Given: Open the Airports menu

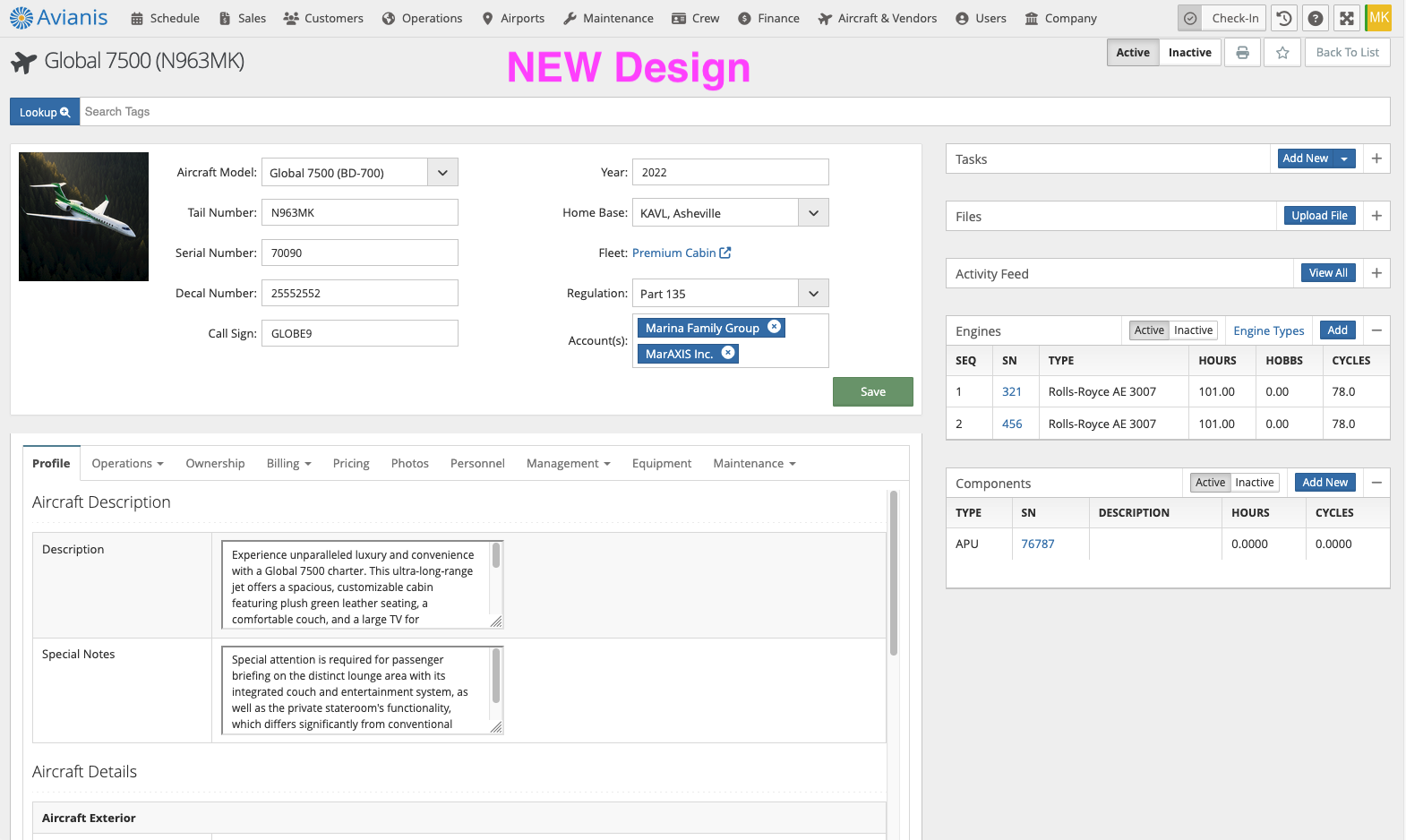Looking at the screenshot, I should 513,18.
